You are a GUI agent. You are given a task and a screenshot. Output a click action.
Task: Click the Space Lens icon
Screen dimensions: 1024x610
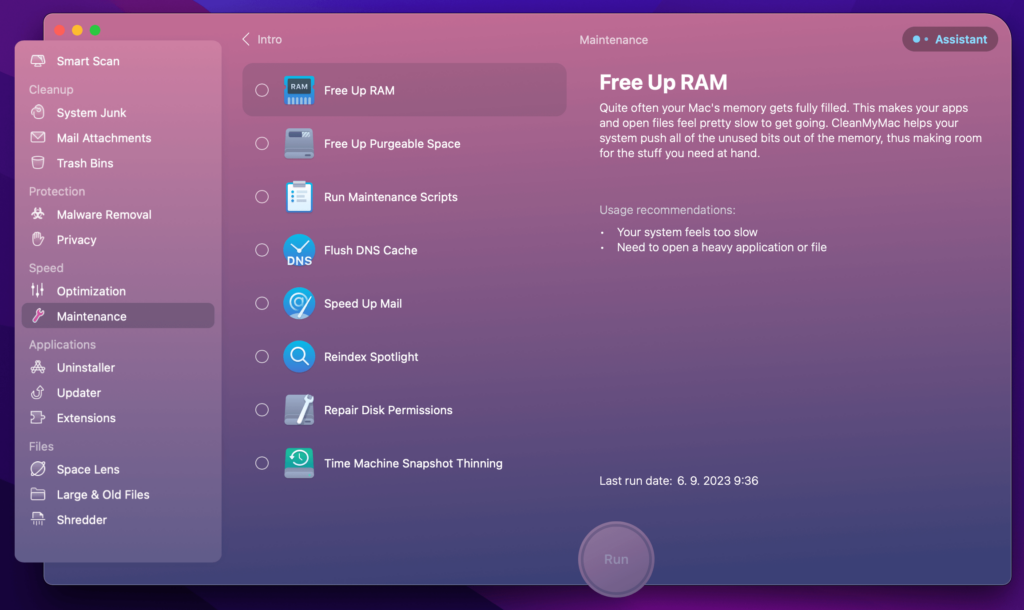[38, 469]
